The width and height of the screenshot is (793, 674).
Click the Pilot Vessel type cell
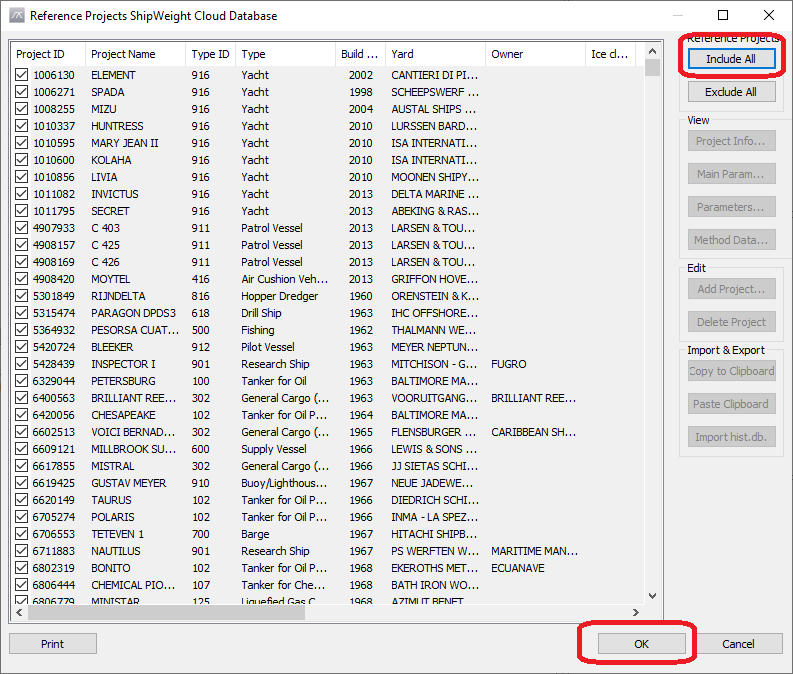pyautogui.click(x=268, y=347)
